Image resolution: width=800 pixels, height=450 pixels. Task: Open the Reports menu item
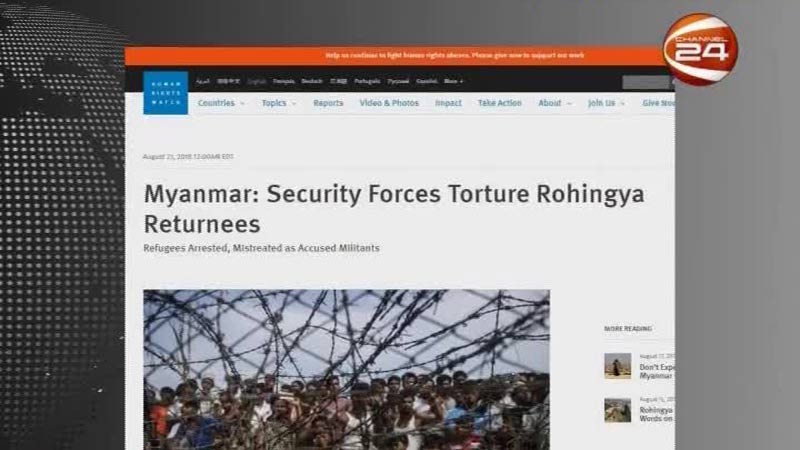328,103
